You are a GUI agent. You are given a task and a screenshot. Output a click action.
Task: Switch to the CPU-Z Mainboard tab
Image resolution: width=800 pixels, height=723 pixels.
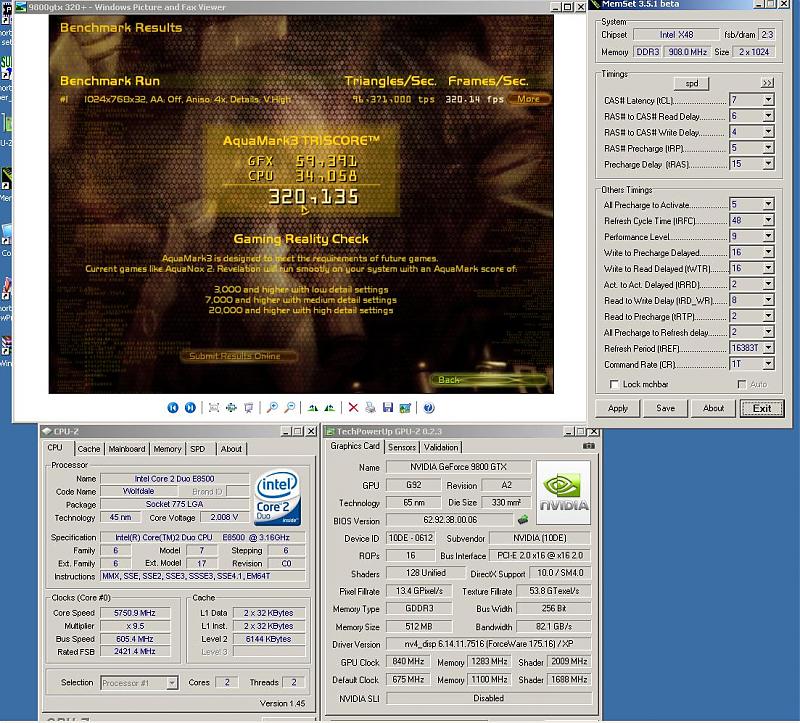coord(127,449)
